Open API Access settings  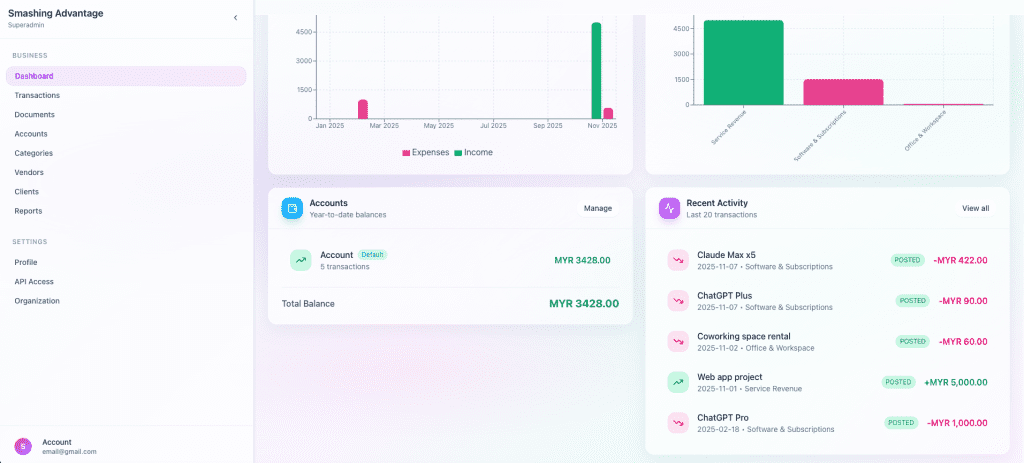(34, 281)
